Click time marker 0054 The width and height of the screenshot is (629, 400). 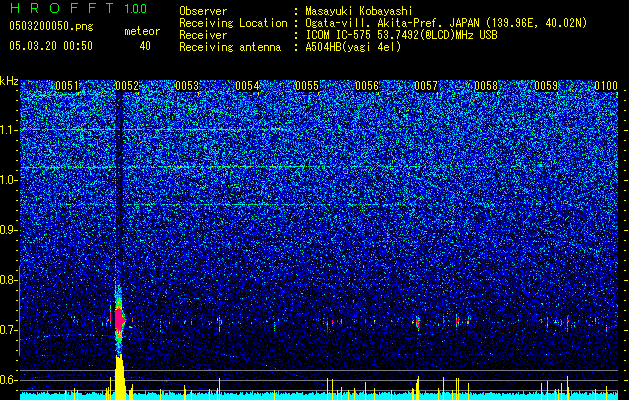point(247,86)
